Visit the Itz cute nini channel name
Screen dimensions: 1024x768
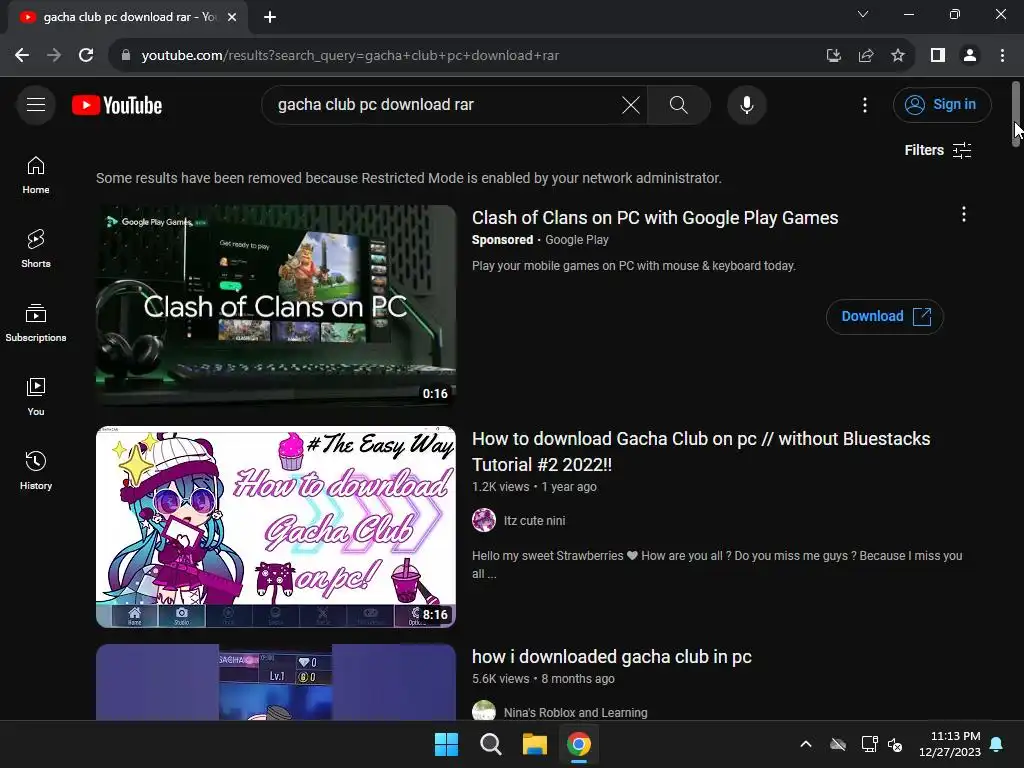(x=534, y=520)
